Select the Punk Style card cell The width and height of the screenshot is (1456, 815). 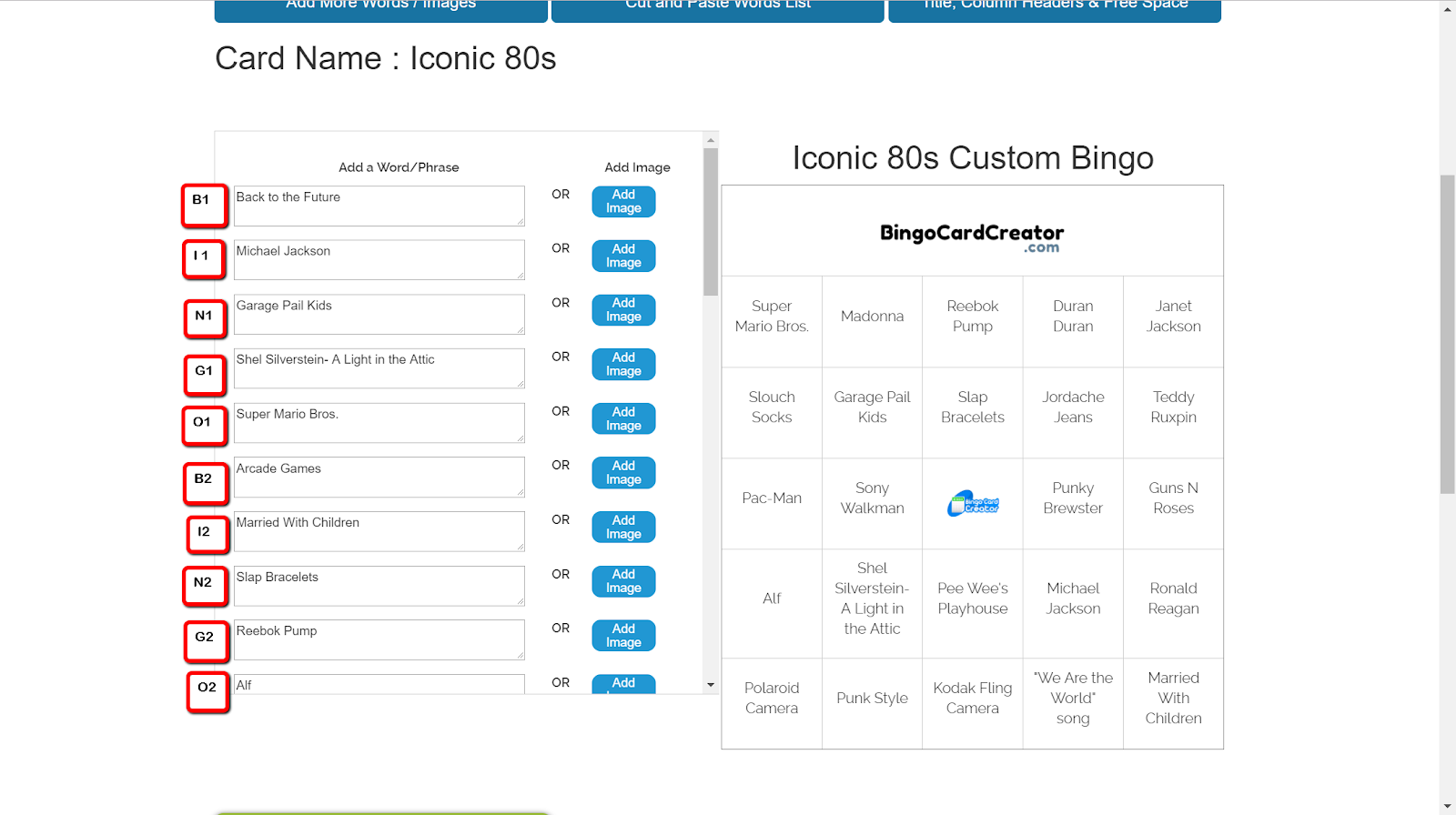click(x=872, y=704)
